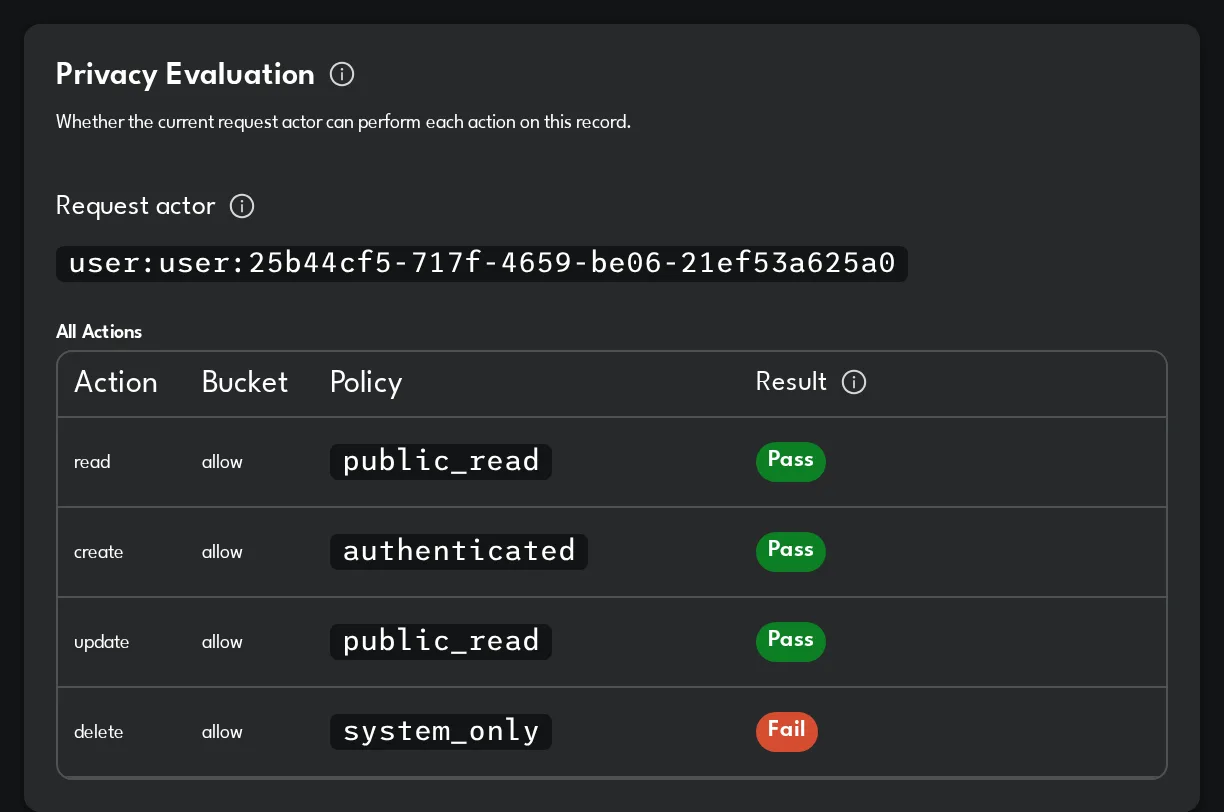This screenshot has width=1224, height=812.
Task: Click info icon beside Privacy Evaluation heading
Action: point(342,74)
